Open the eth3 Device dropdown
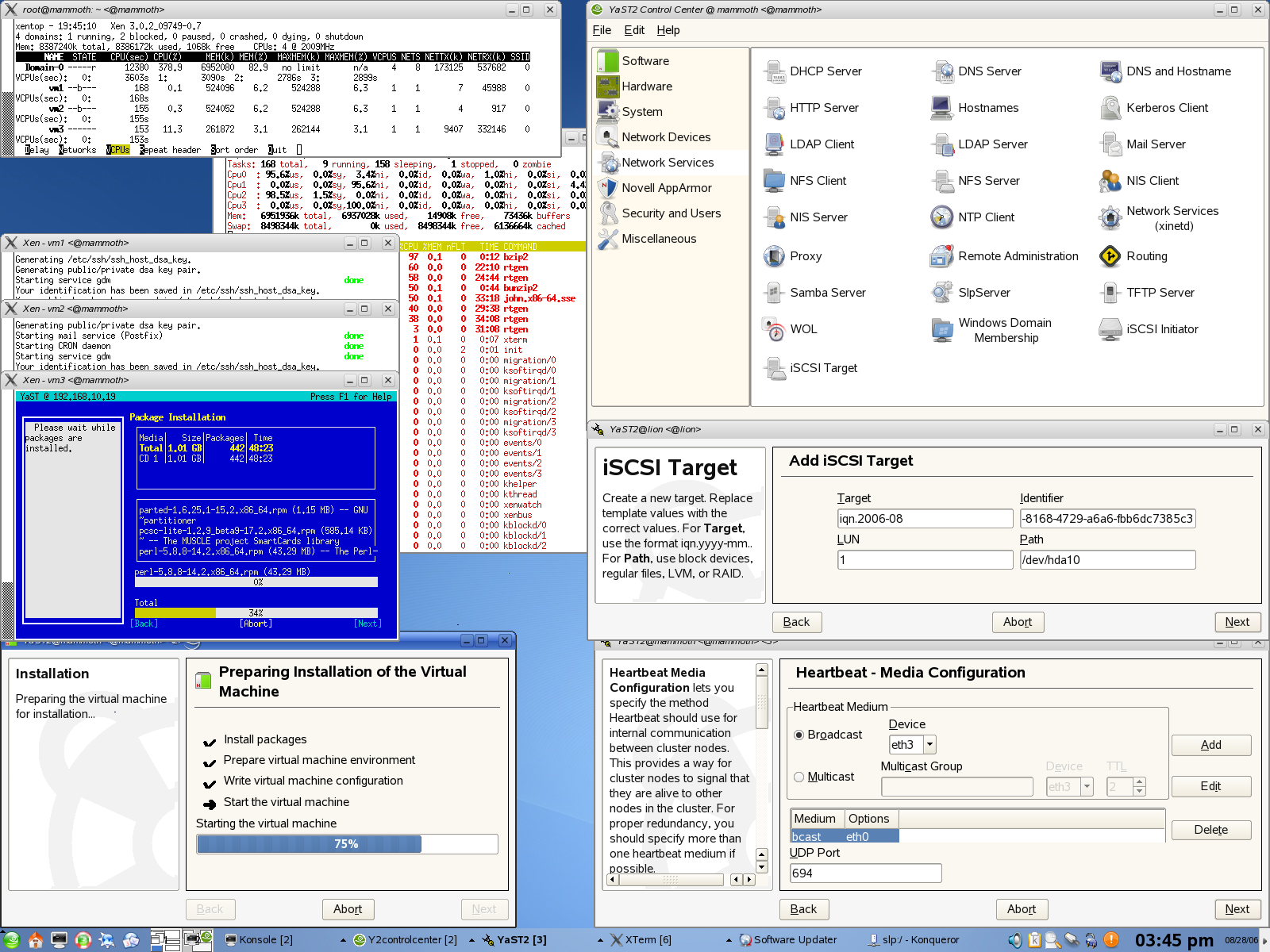 pyautogui.click(x=929, y=744)
